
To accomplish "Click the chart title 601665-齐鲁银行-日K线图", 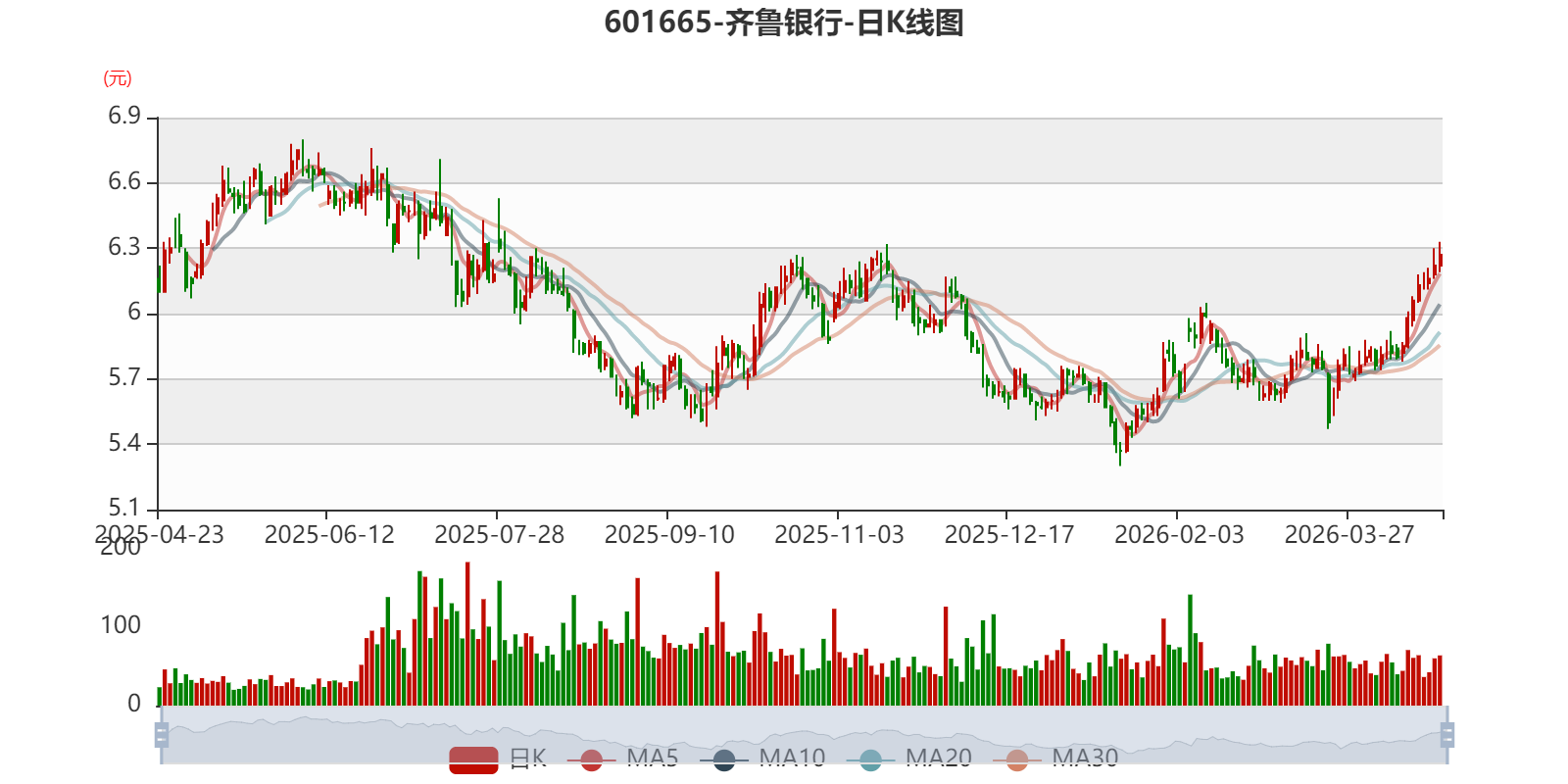I will coord(784,23).
